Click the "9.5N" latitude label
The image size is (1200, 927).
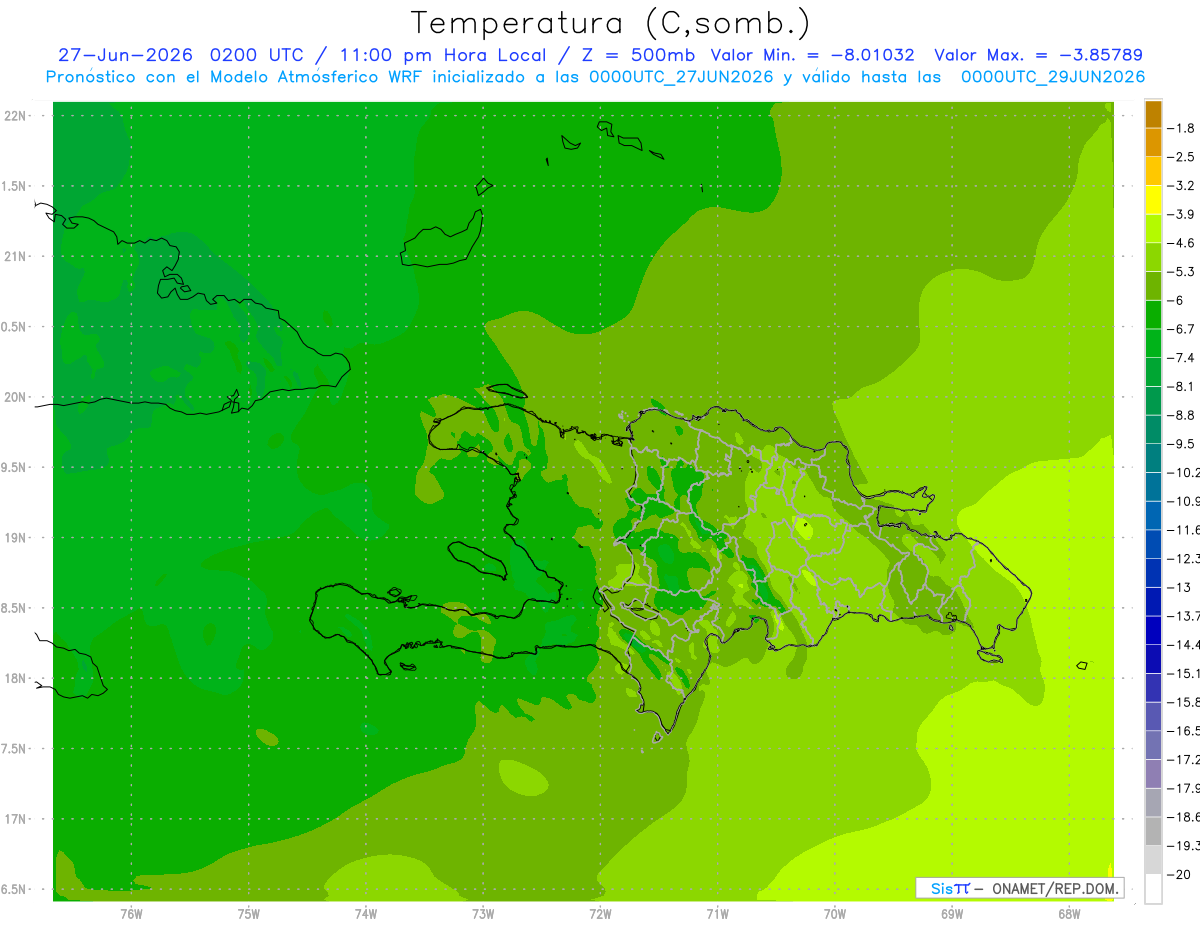pos(15,467)
